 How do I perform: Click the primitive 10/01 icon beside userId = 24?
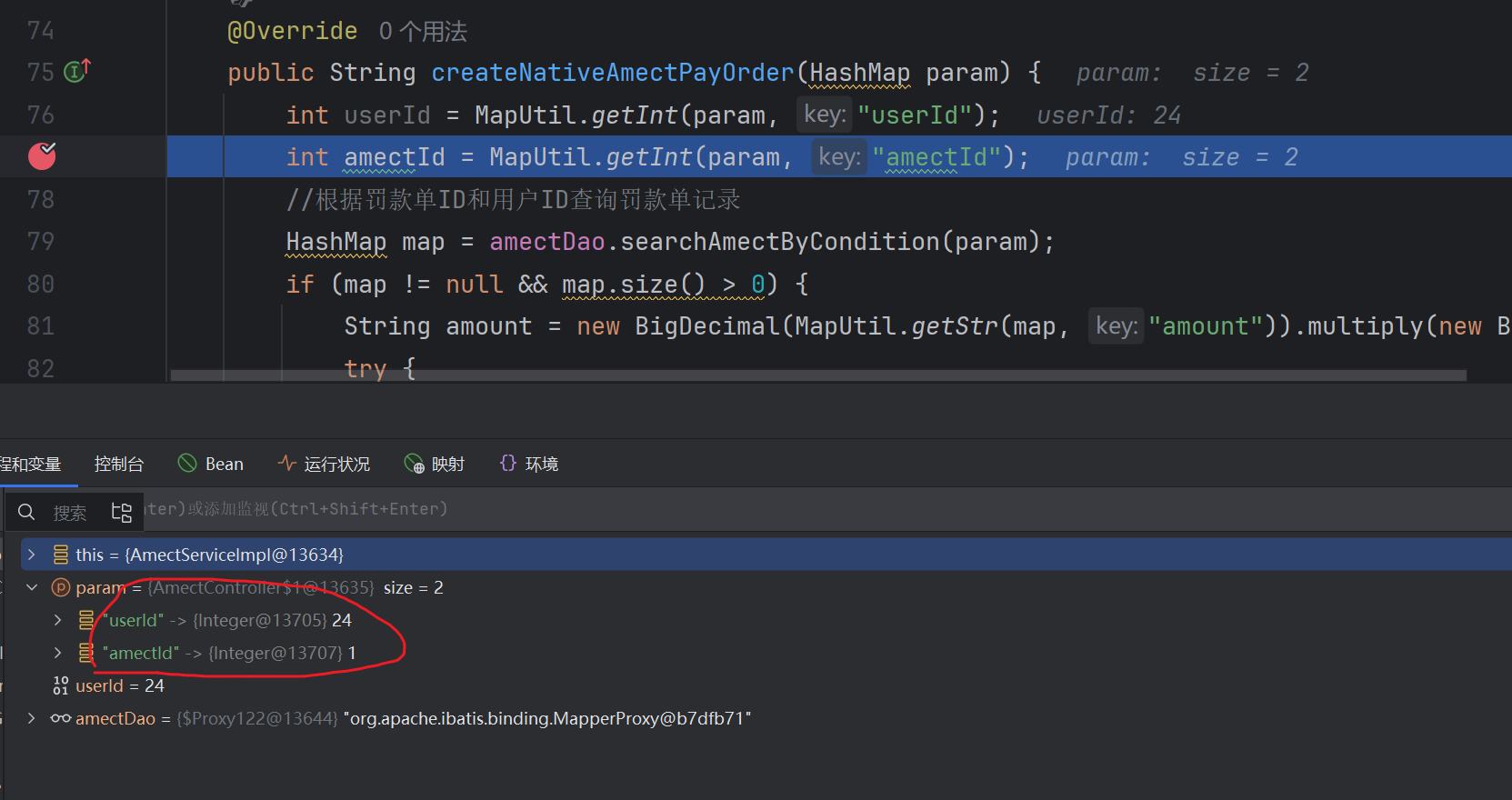(x=61, y=685)
